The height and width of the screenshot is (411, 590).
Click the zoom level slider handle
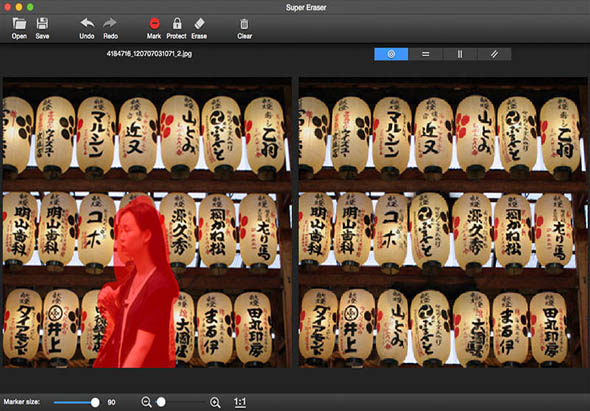(161, 402)
